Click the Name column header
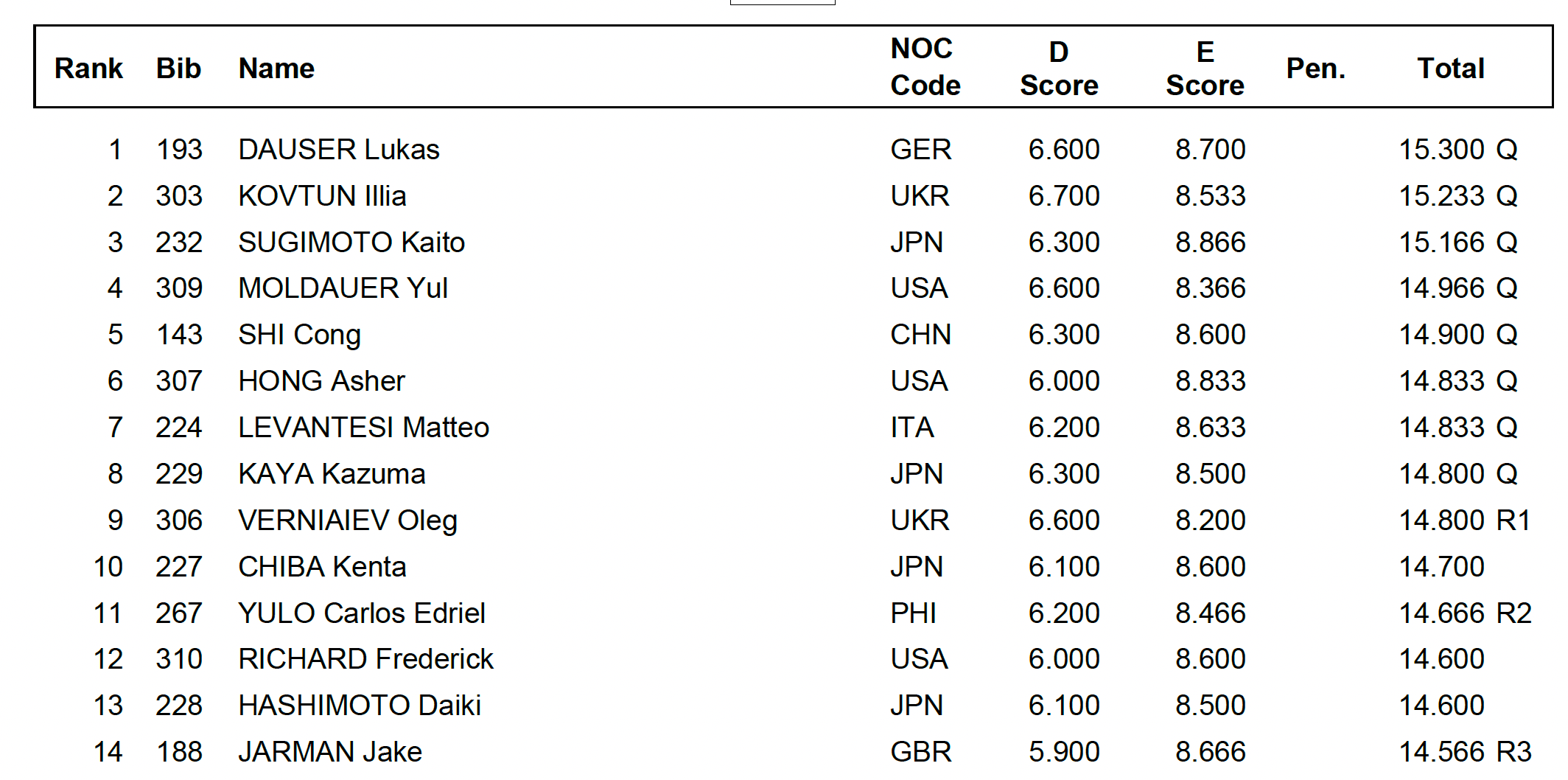This screenshot has width=1568, height=780. [x=276, y=69]
